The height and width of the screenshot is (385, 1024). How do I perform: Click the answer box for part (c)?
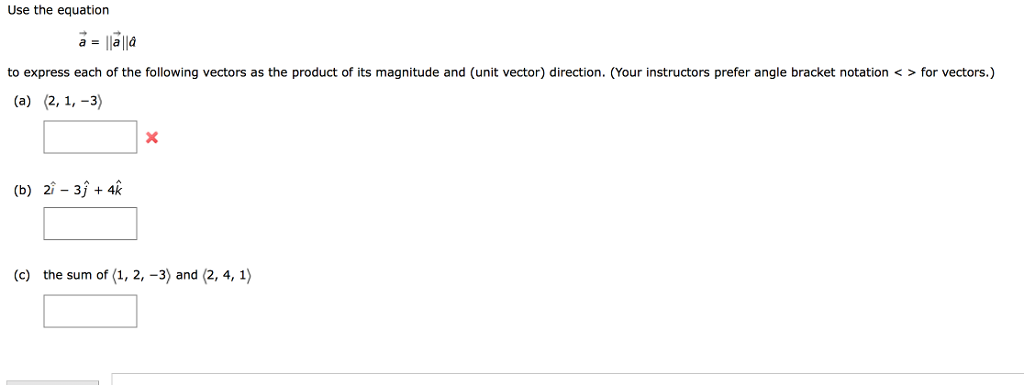[x=90, y=311]
